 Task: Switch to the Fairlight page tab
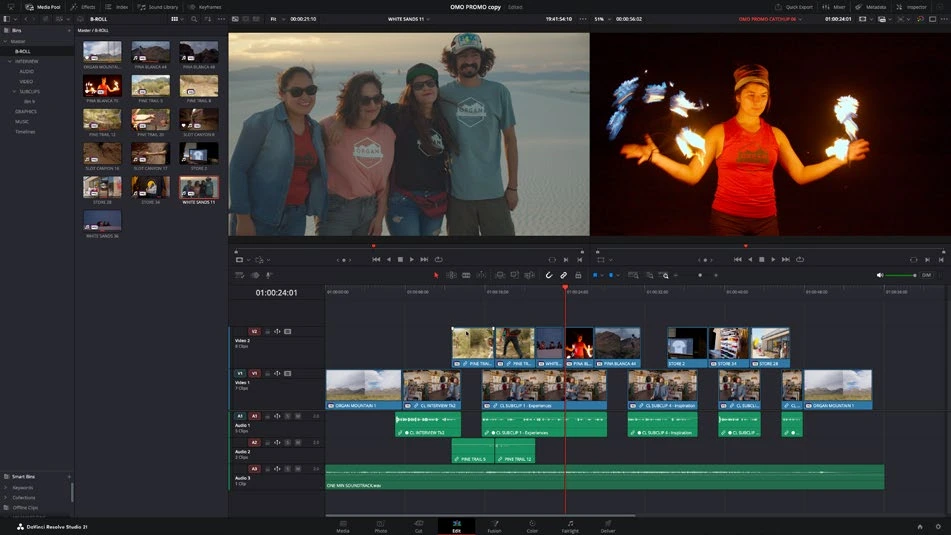[x=570, y=527]
